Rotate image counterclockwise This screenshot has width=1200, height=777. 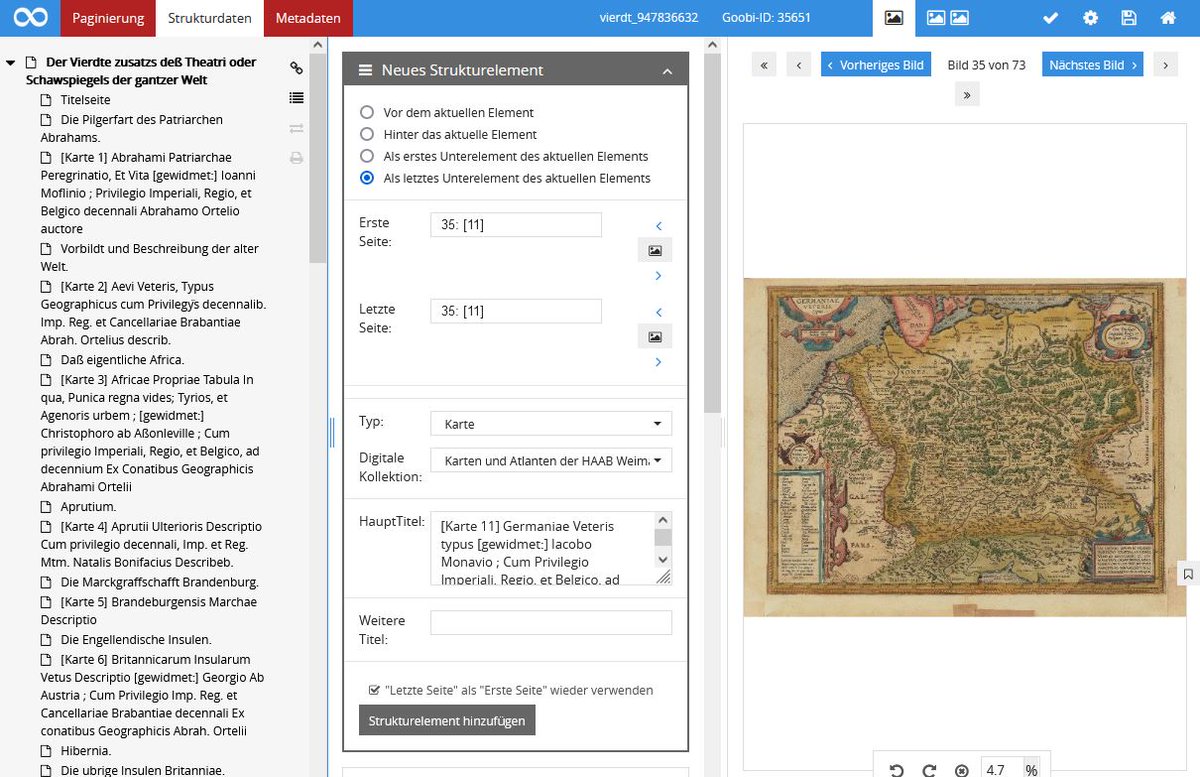point(897,770)
